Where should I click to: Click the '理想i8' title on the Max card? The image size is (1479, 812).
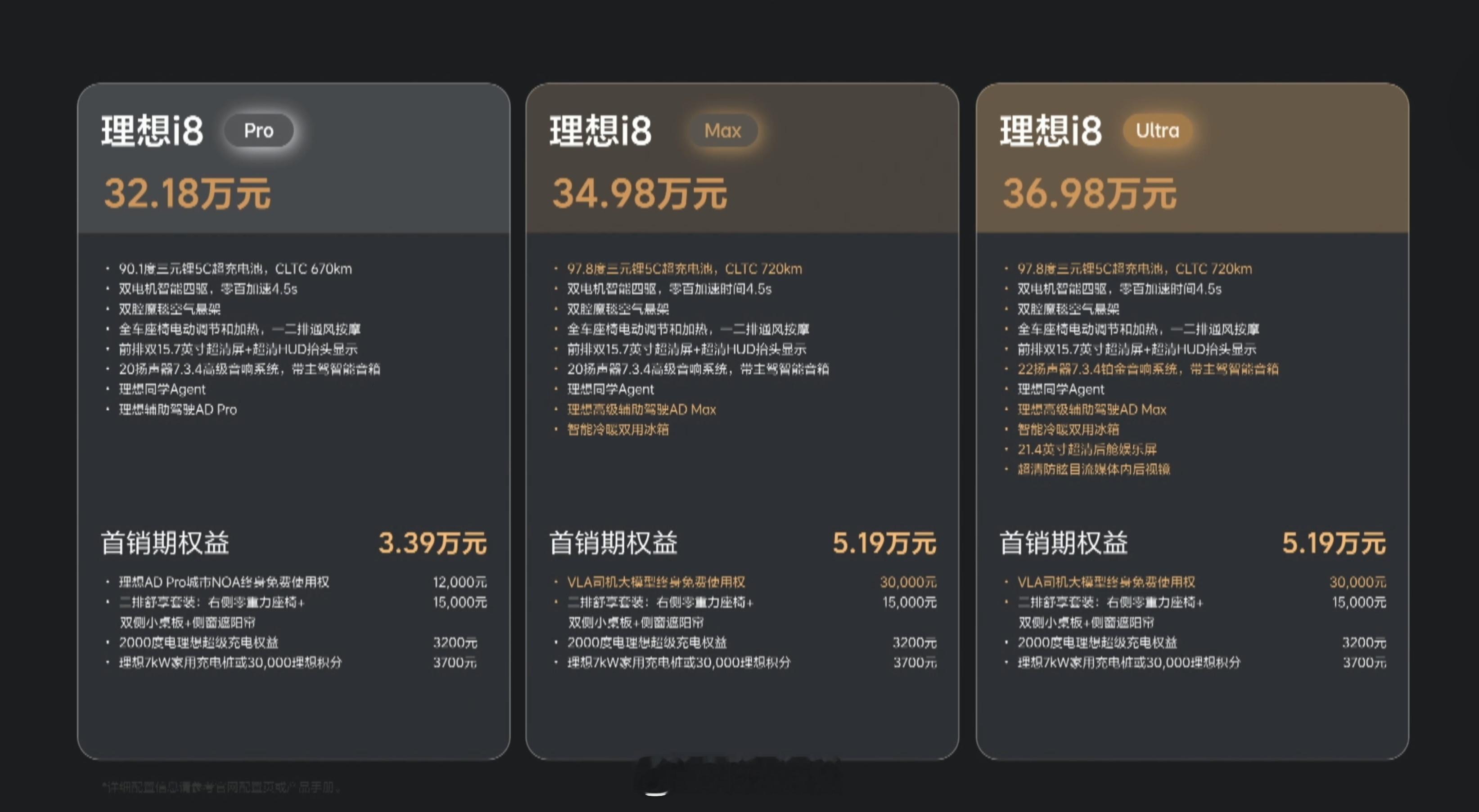[x=600, y=130]
